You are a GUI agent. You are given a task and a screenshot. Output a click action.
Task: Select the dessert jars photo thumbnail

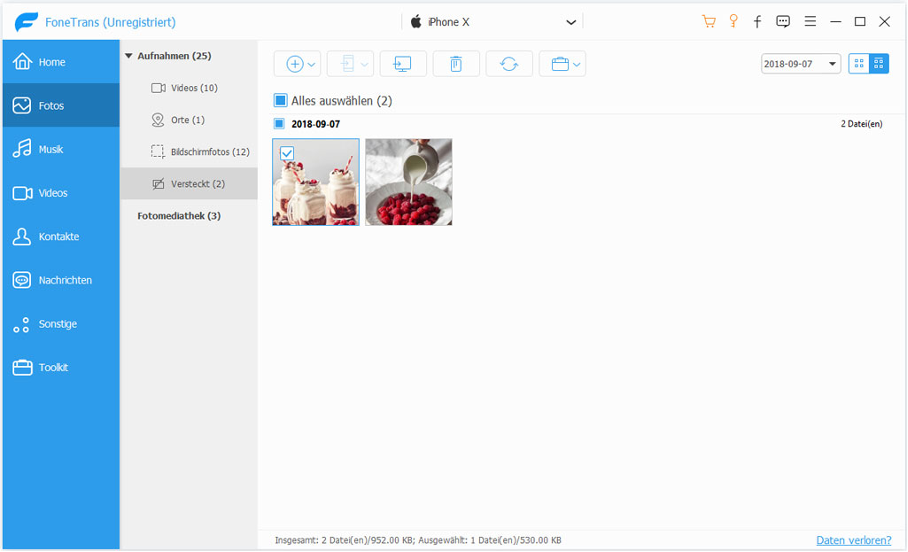click(x=316, y=182)
